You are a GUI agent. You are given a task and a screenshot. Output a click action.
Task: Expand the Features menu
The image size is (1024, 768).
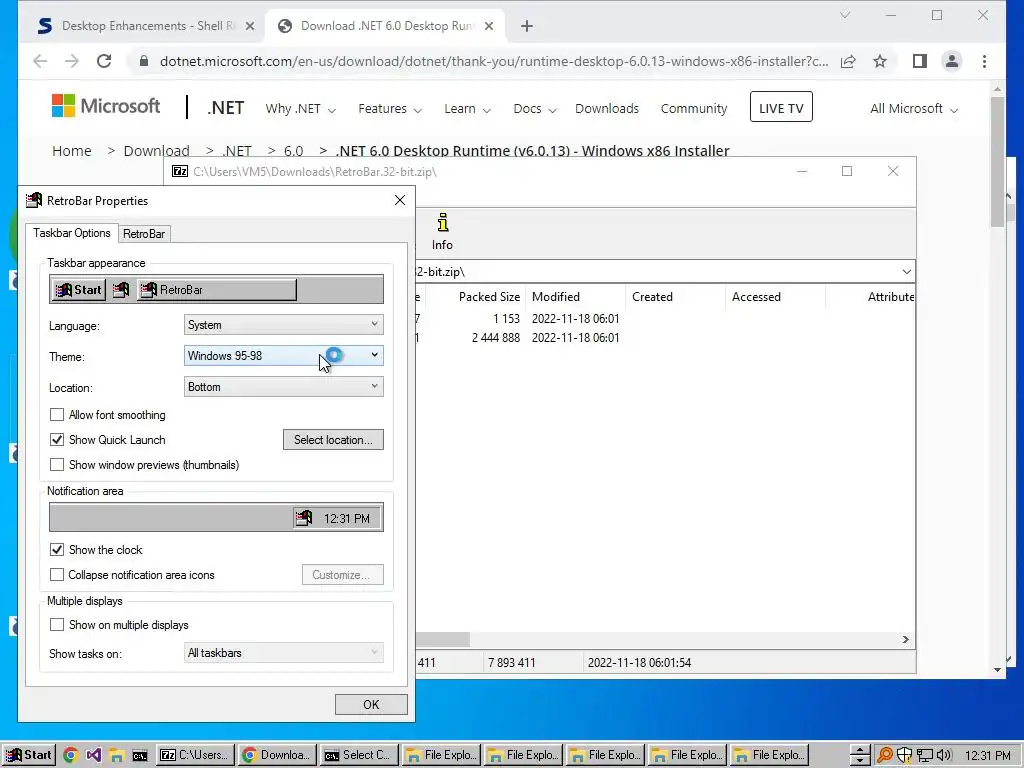coord(390,108)
